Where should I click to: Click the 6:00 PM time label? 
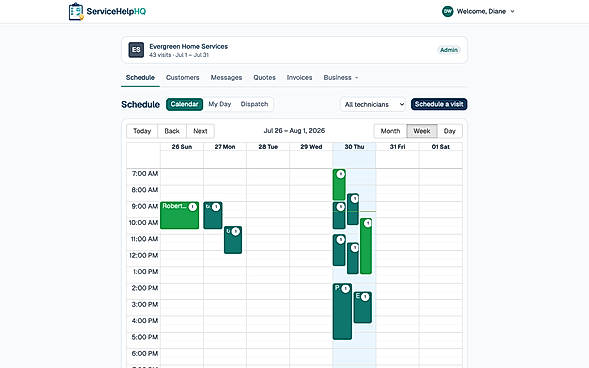point(145,353)
